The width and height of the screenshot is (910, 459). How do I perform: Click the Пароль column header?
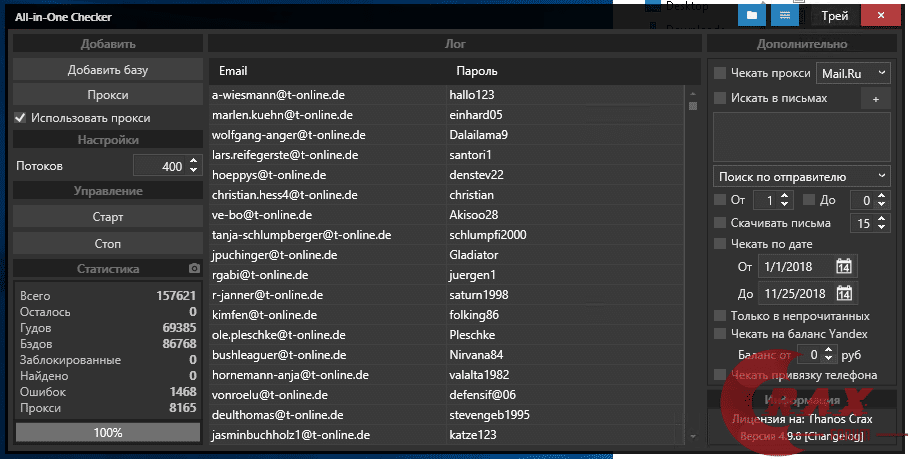476,72
